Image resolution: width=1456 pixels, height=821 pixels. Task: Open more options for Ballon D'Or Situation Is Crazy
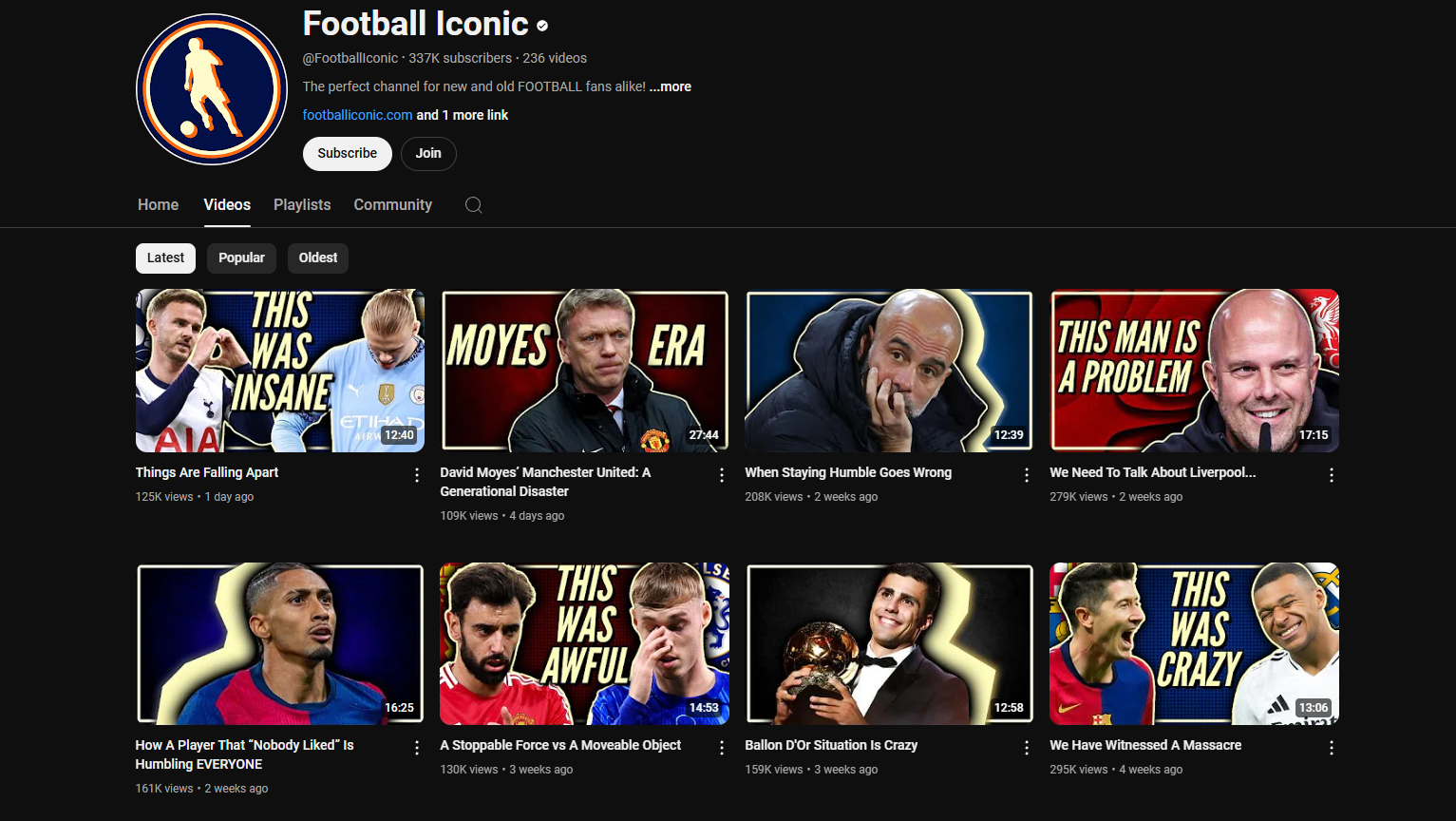coord(1027,748)
